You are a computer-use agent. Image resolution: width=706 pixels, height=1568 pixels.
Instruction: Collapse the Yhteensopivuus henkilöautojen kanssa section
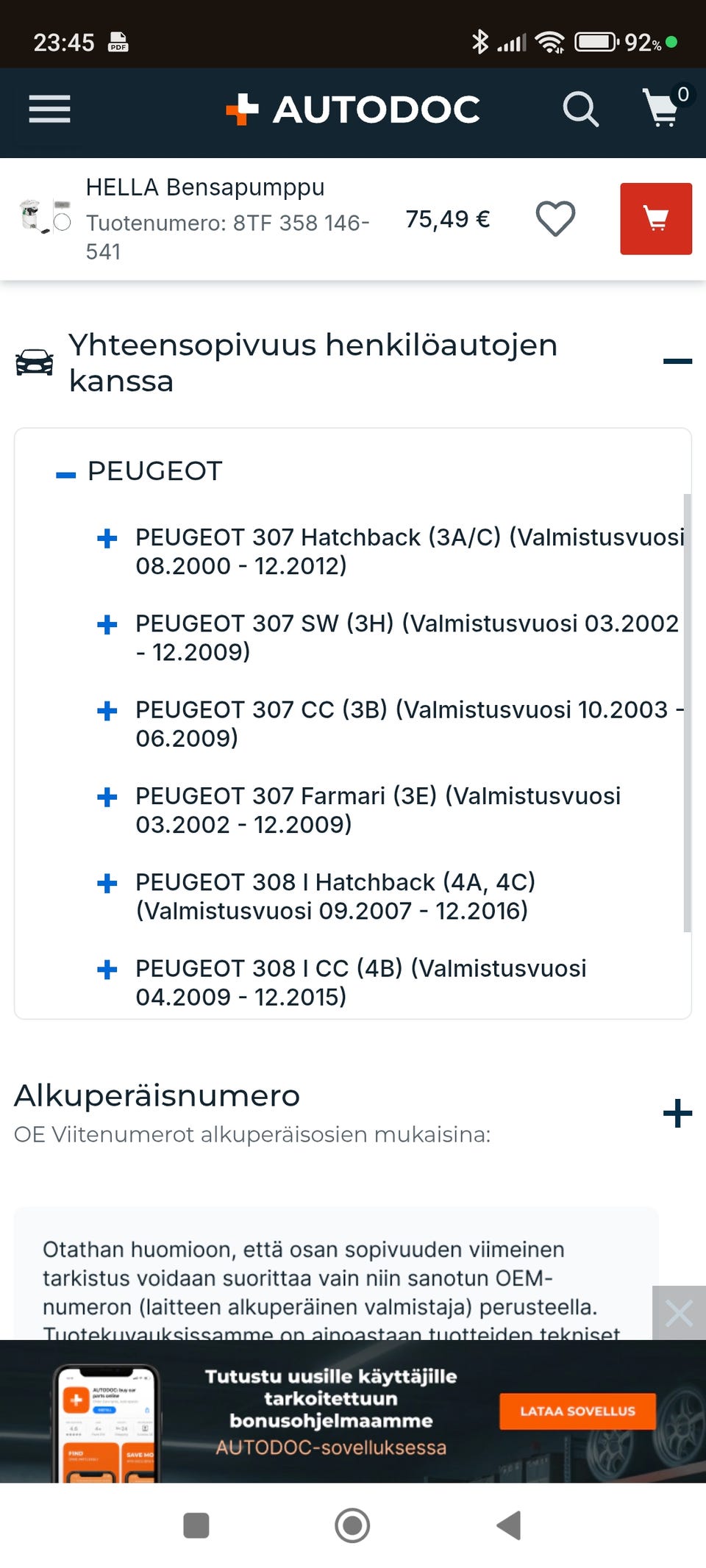pos(677,361)
